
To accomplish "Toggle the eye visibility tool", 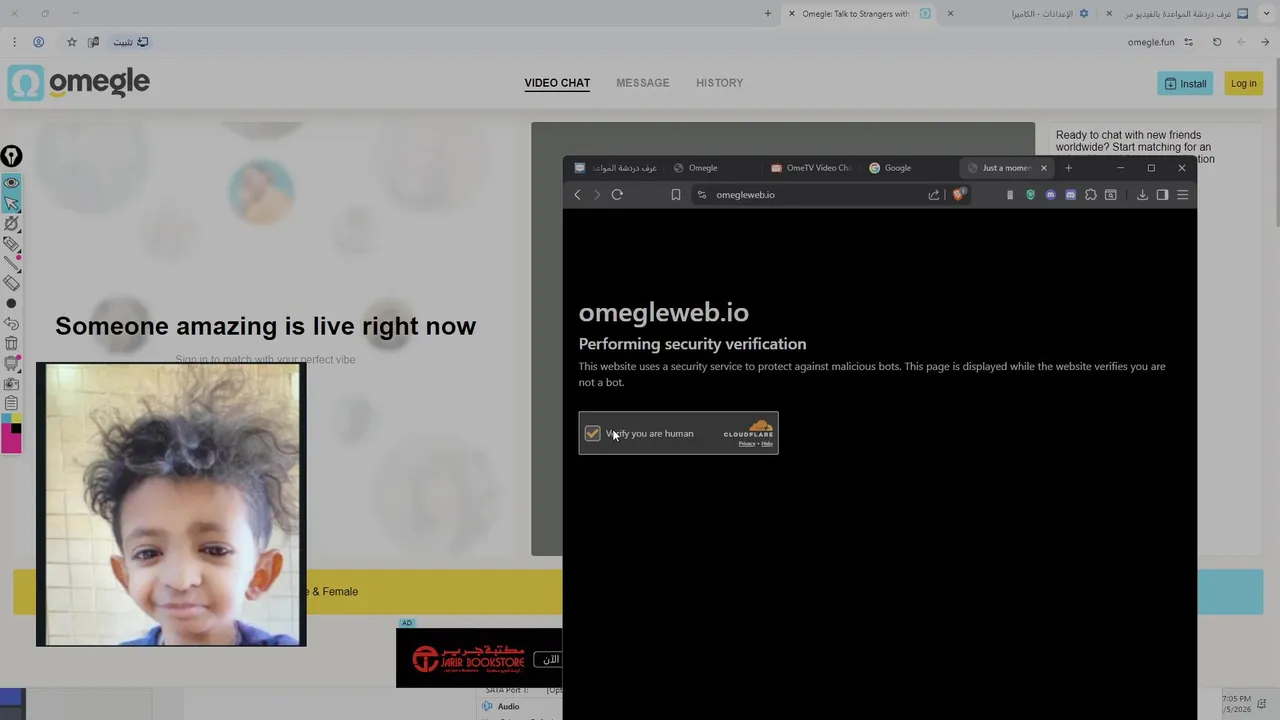I will [11, 183].
